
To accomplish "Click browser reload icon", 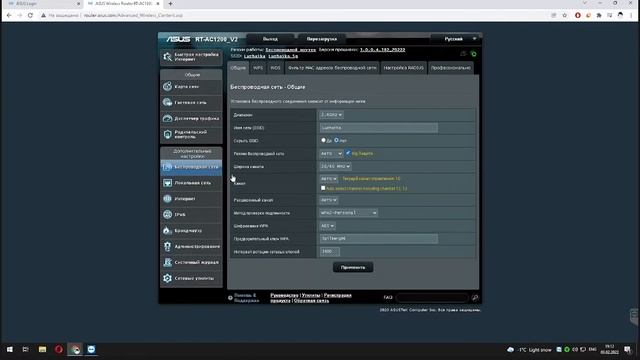I will click(x=30, y=15).
